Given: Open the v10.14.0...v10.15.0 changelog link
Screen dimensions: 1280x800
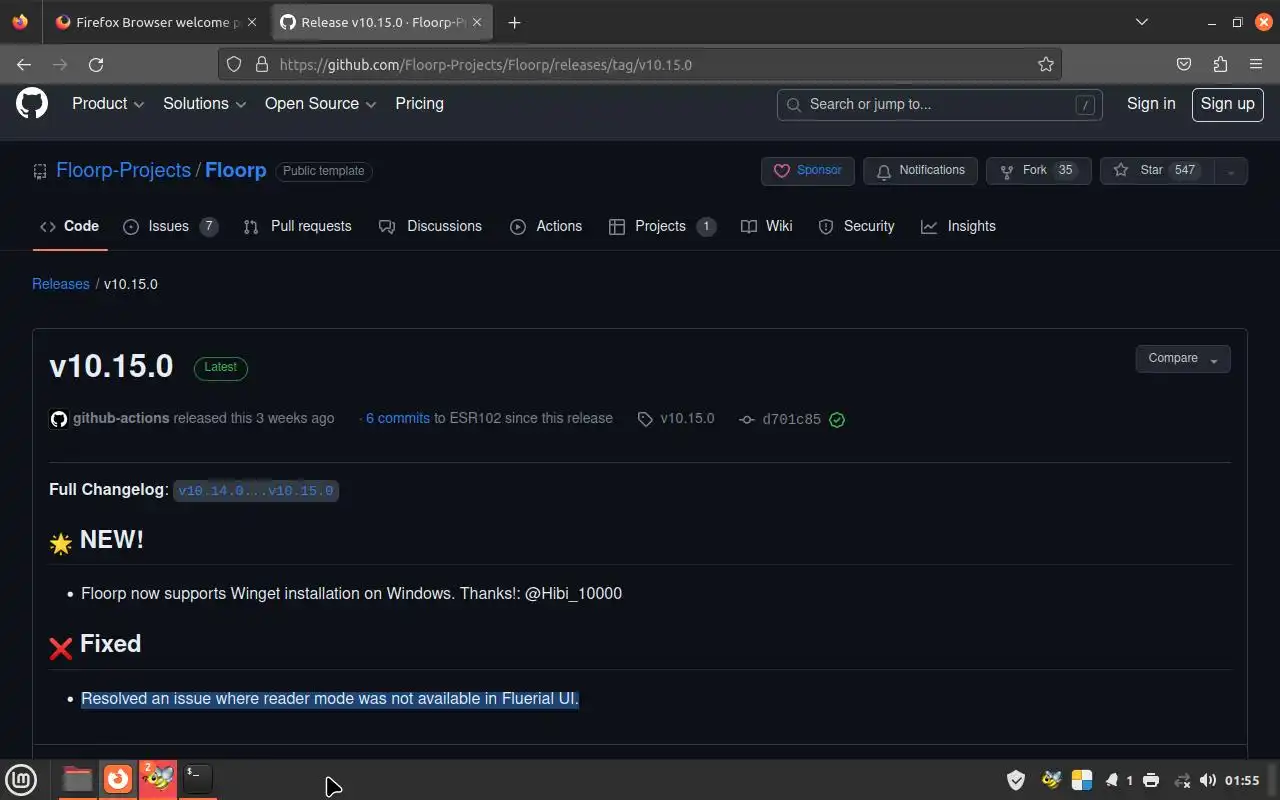Looking at the screenshot, I should (x=256, y=491).
